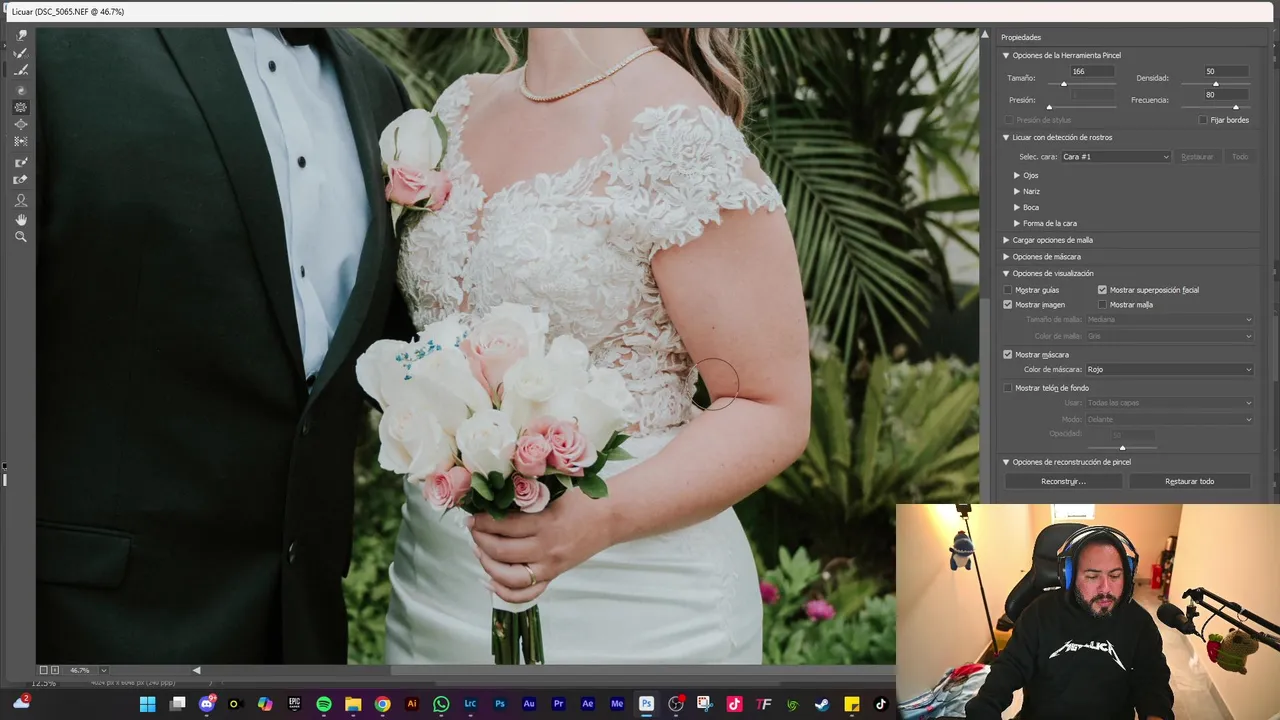Expand Opciones de máscara section
Viewport: 1280px width, 720px height.
(x=1006, y=257)
